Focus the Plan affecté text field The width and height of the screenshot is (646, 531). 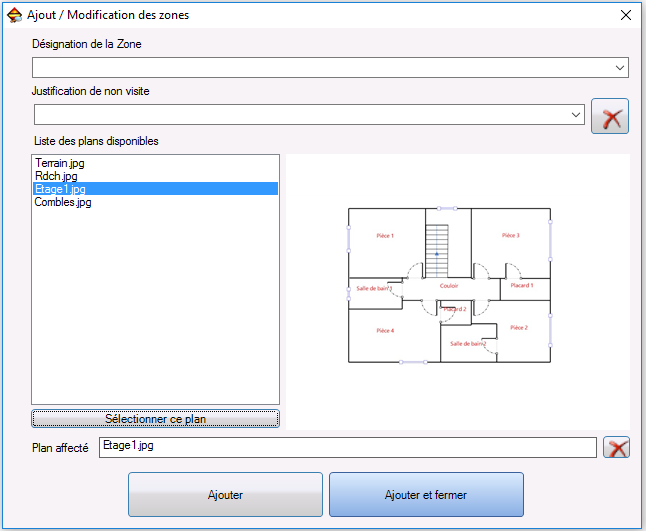(347, 447)
